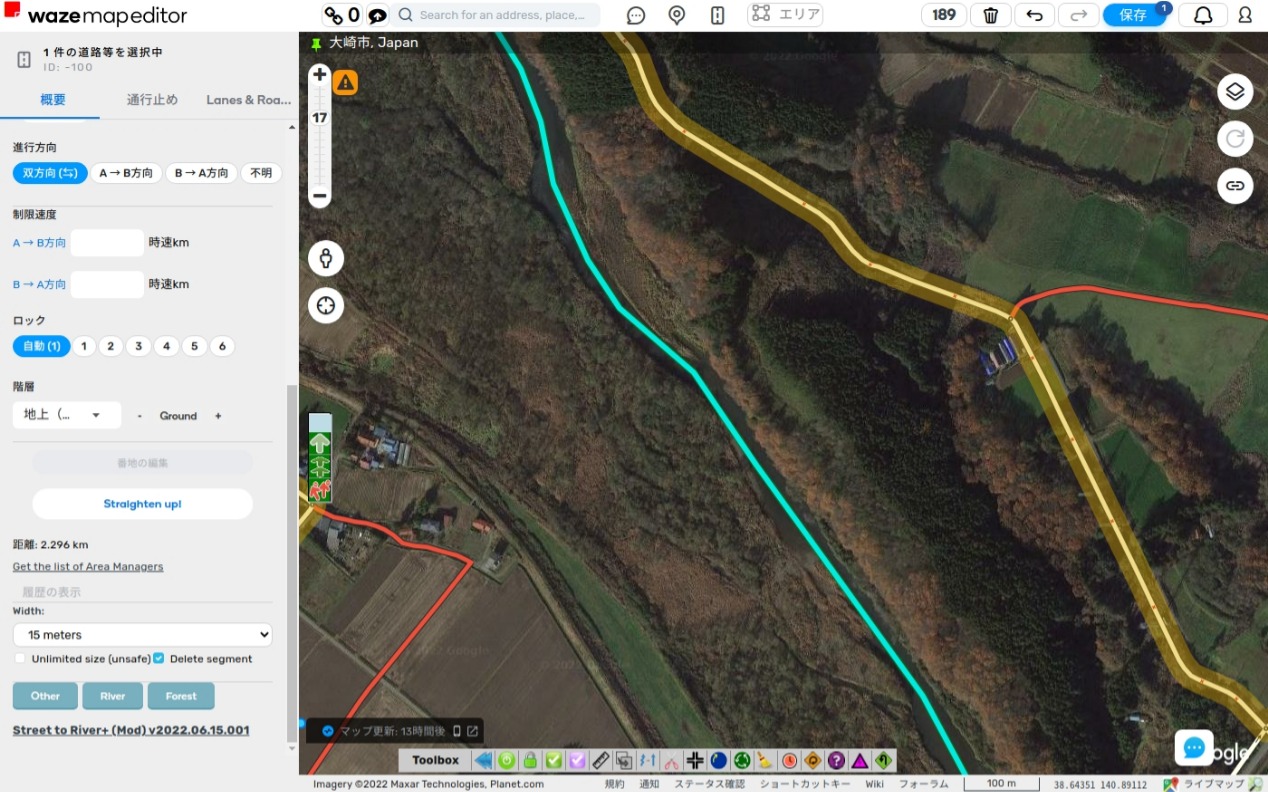
Task: Select A → B方向 direction option
Action: pyautogui.click(x=126, y=173)
